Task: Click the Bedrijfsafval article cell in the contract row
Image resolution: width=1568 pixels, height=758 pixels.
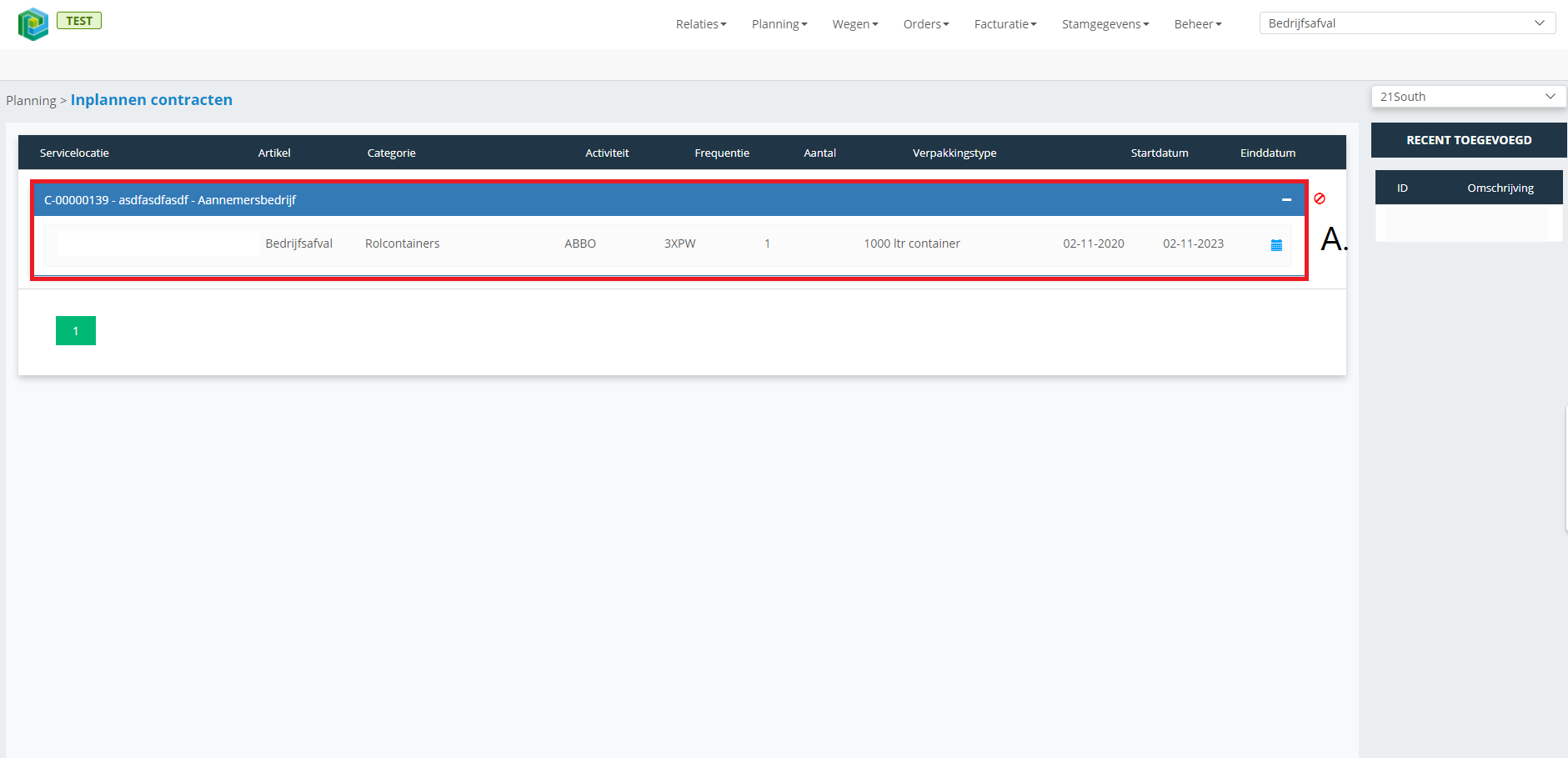Action: [299, 243]
